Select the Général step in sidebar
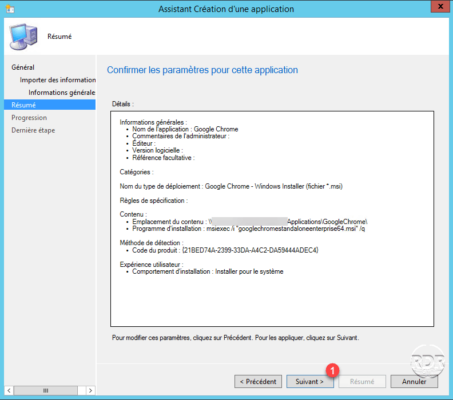Viewport: 453px width, 400px height. 23,67
